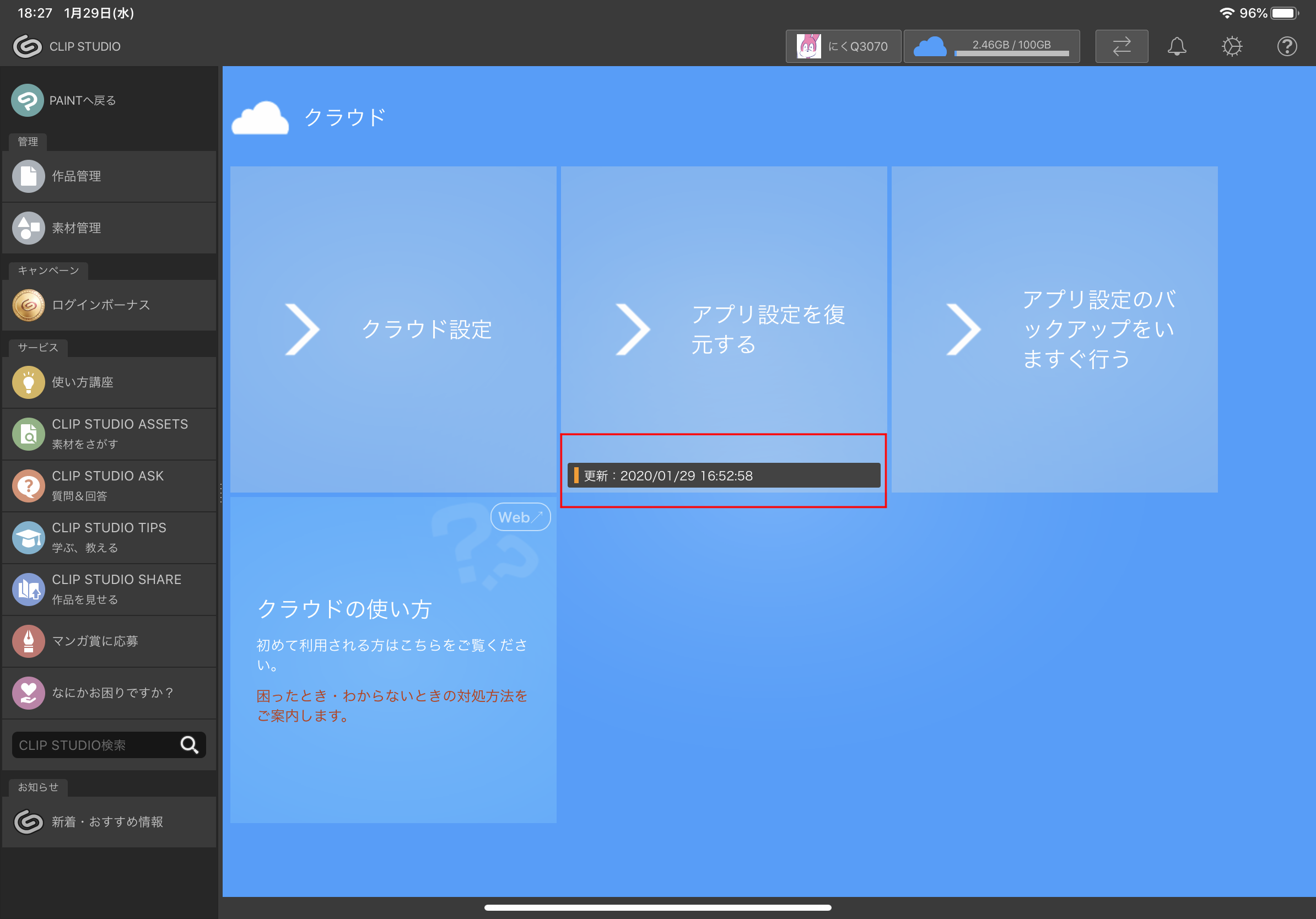
Task: Open CLIP STUDIO ASK icon
Action: 28,485
